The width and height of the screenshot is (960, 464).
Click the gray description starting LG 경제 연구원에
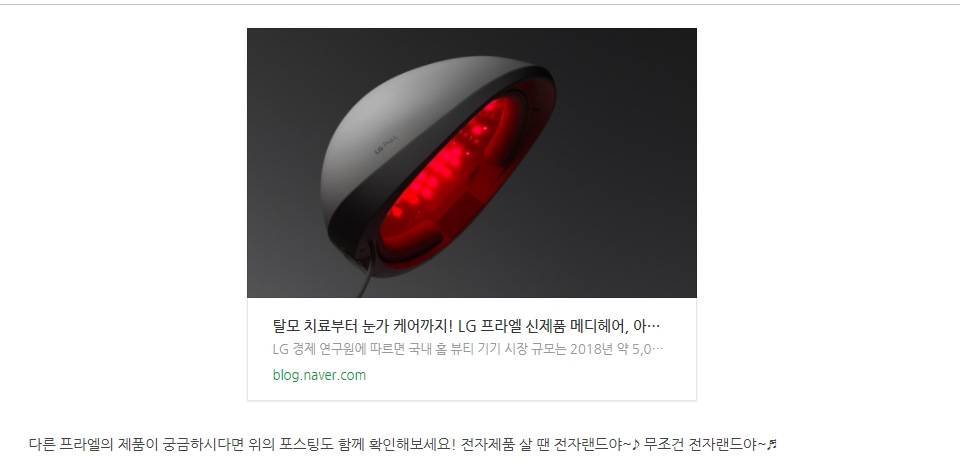tap(468, 349)
